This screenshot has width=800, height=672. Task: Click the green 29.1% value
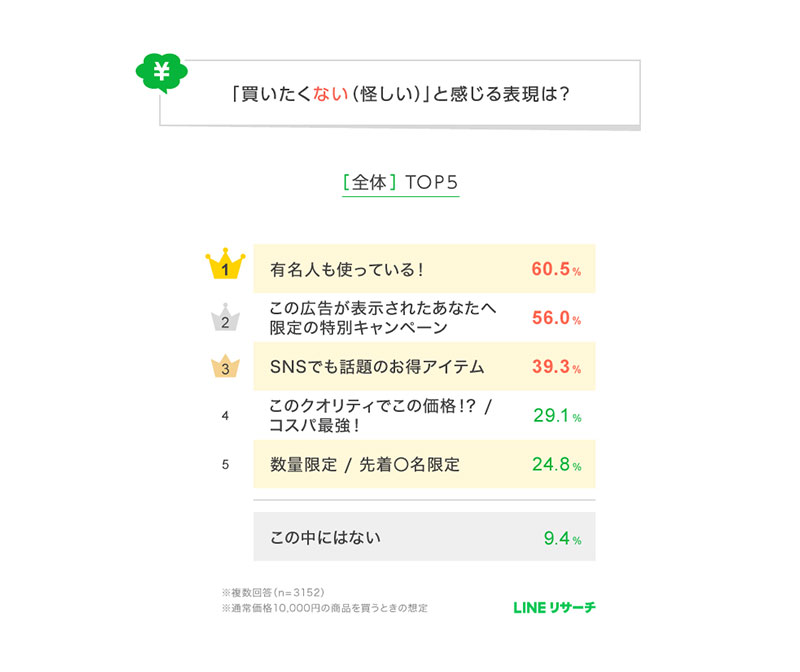pos(555,415)
